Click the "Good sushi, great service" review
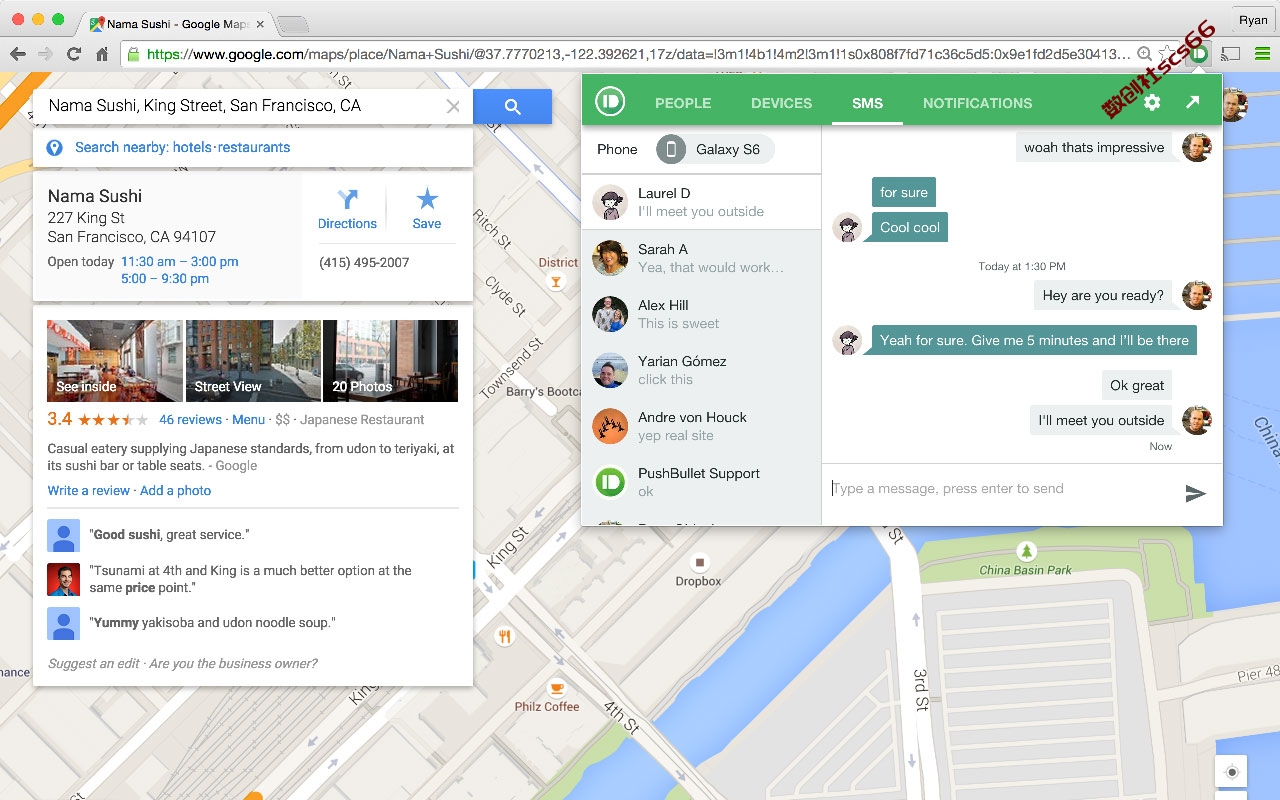1280x800 pixels. 169,535
